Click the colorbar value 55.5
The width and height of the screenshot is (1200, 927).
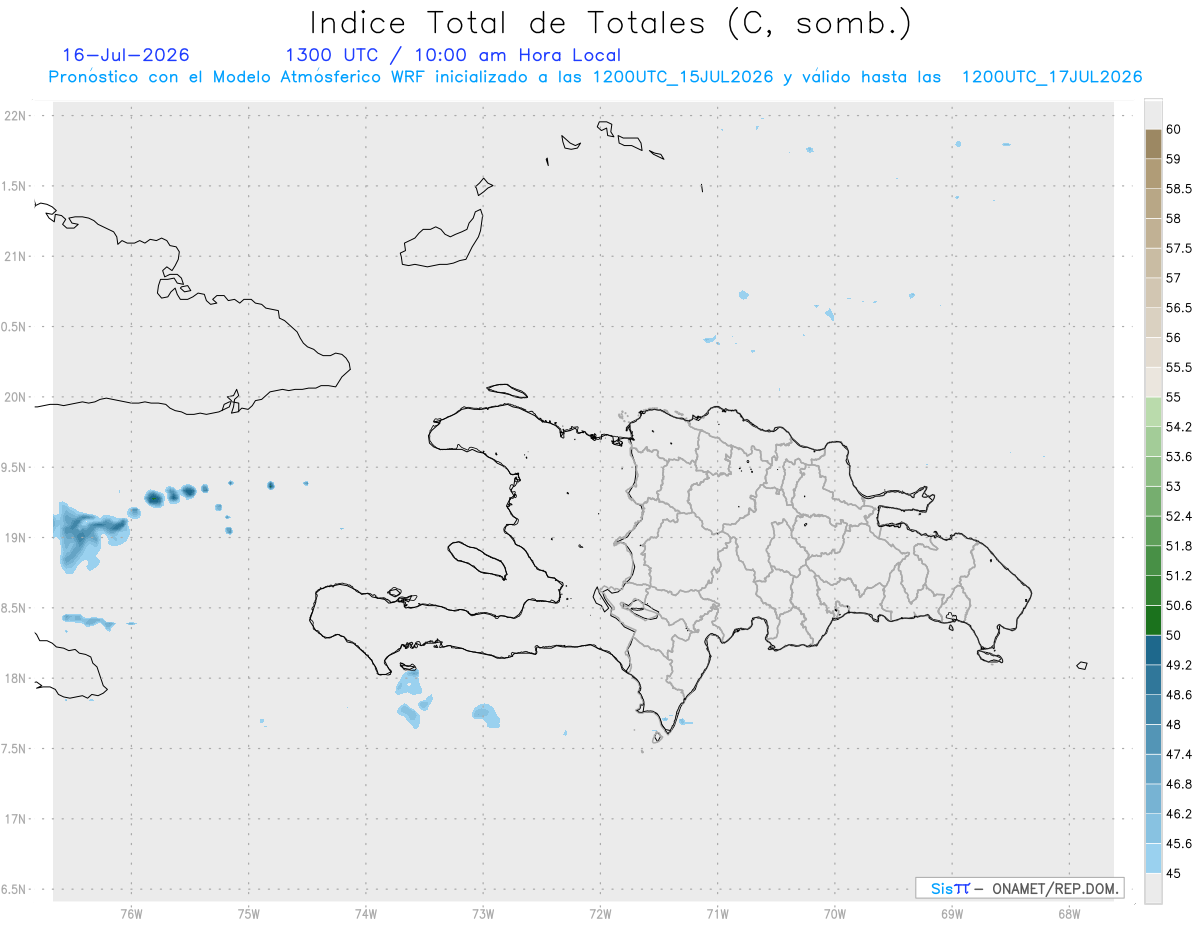pos(1179,368)
